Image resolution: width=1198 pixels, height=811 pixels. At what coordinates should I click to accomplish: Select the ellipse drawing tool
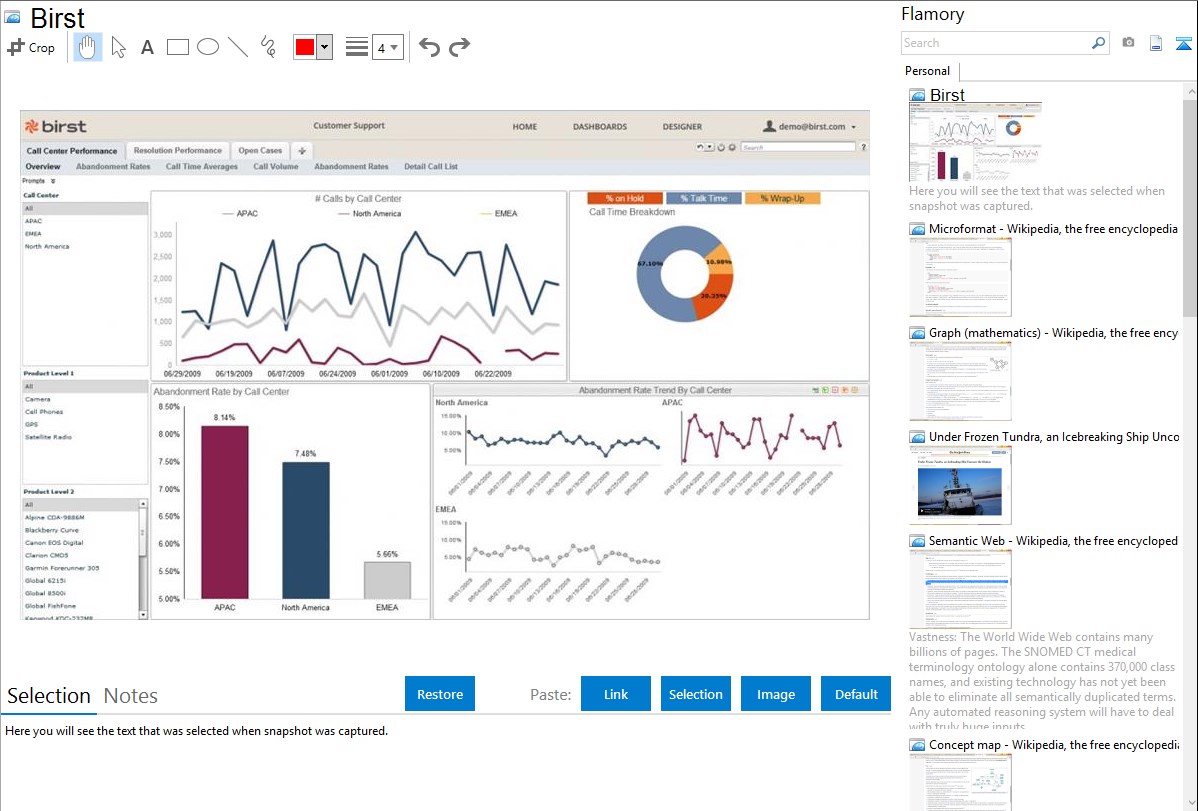[208, 47]
